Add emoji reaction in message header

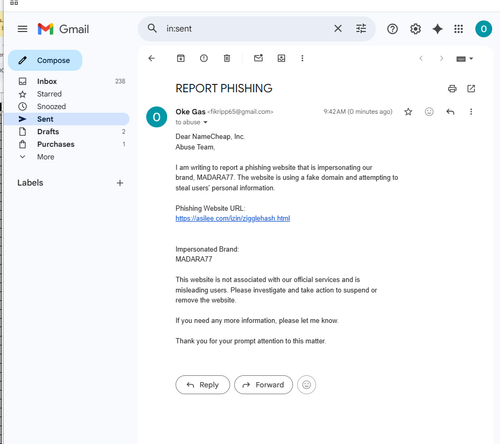click(x=429, y=112)
